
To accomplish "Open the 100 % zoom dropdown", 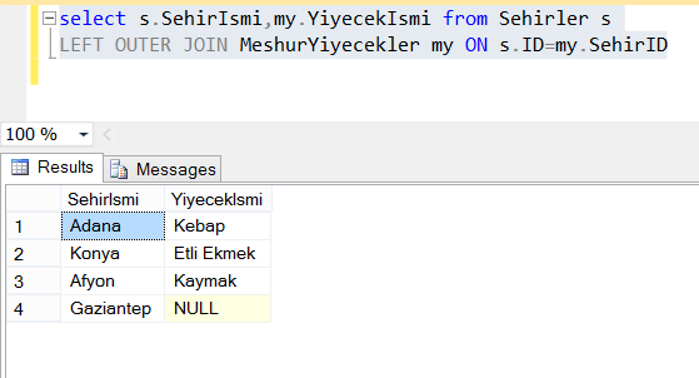I will tap(83, 134).
